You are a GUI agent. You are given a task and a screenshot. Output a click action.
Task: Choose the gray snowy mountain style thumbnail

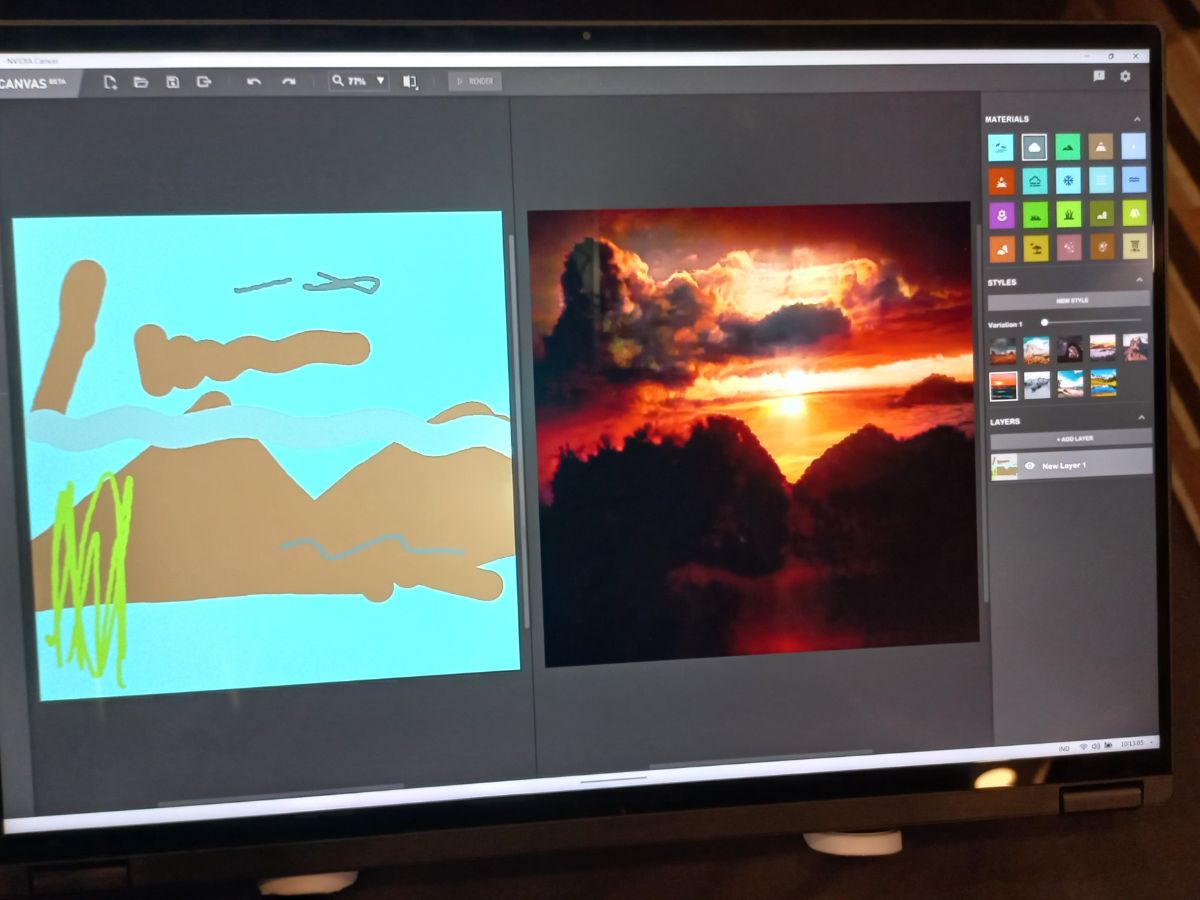1037,384
